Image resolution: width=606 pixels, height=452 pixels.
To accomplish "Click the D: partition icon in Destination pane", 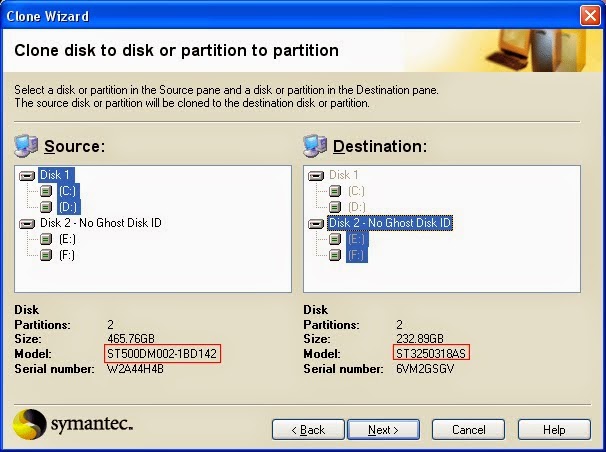I will 335,207.
